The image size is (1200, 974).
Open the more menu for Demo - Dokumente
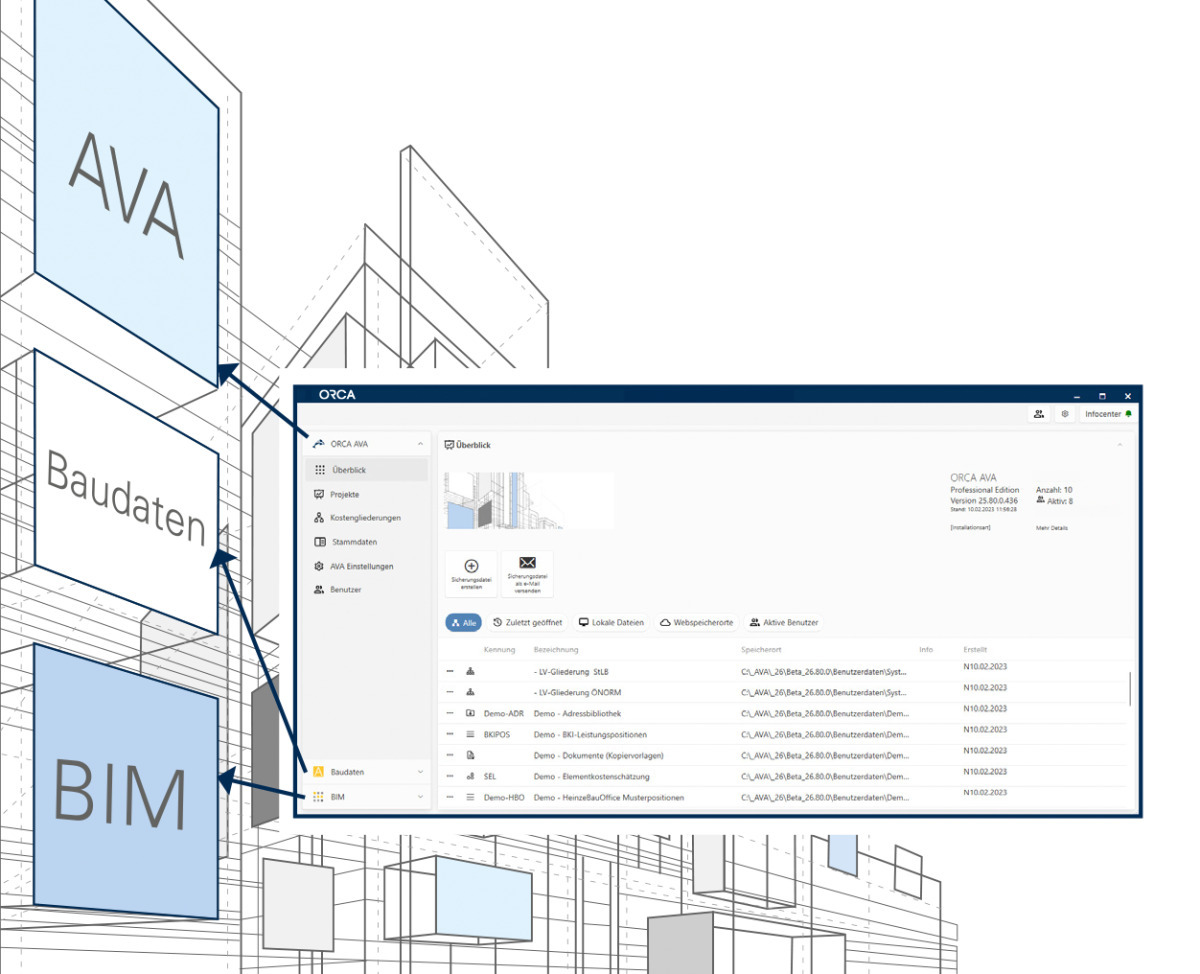coord(450,755)
